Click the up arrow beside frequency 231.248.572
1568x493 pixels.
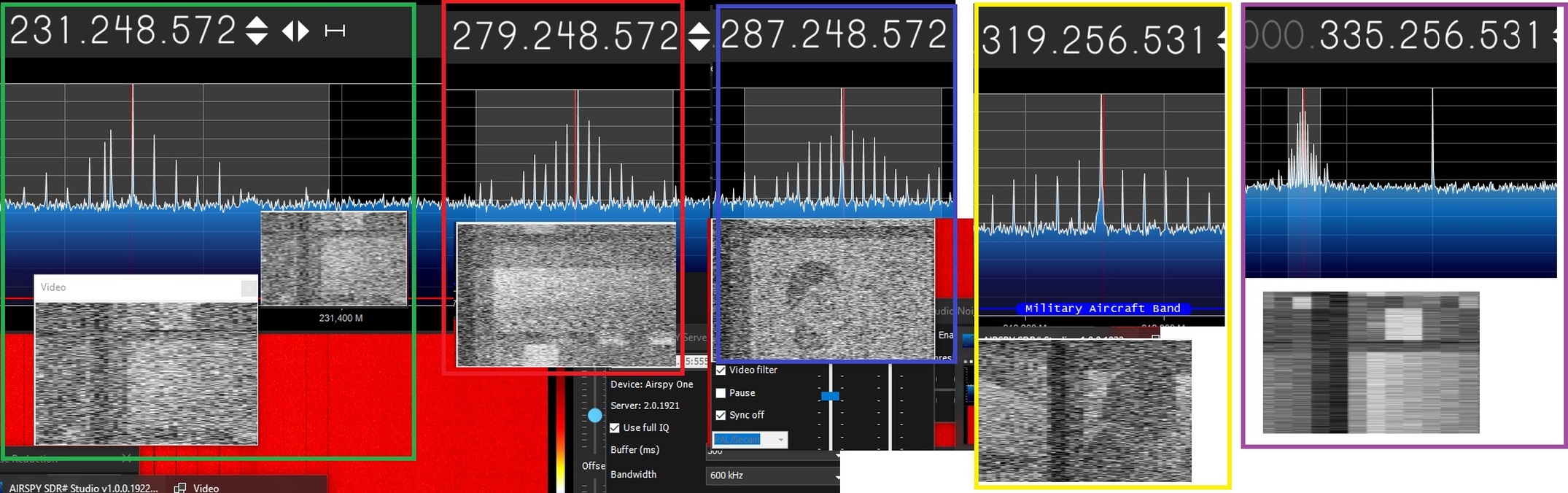256,22
